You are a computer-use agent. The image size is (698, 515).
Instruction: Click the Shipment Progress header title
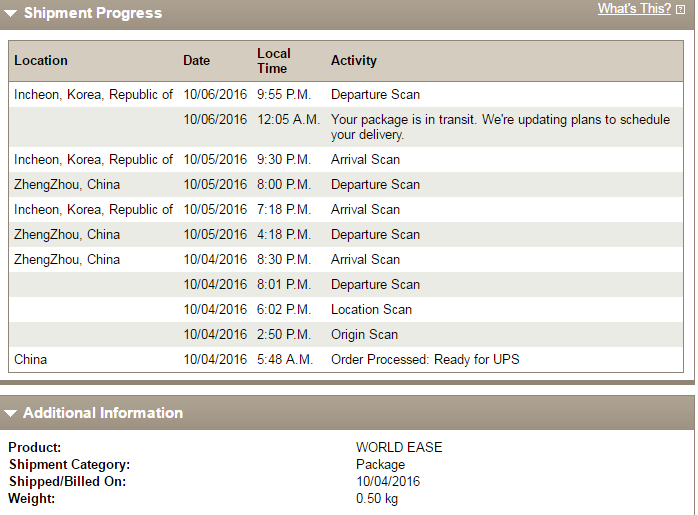[x=92, y=13]
